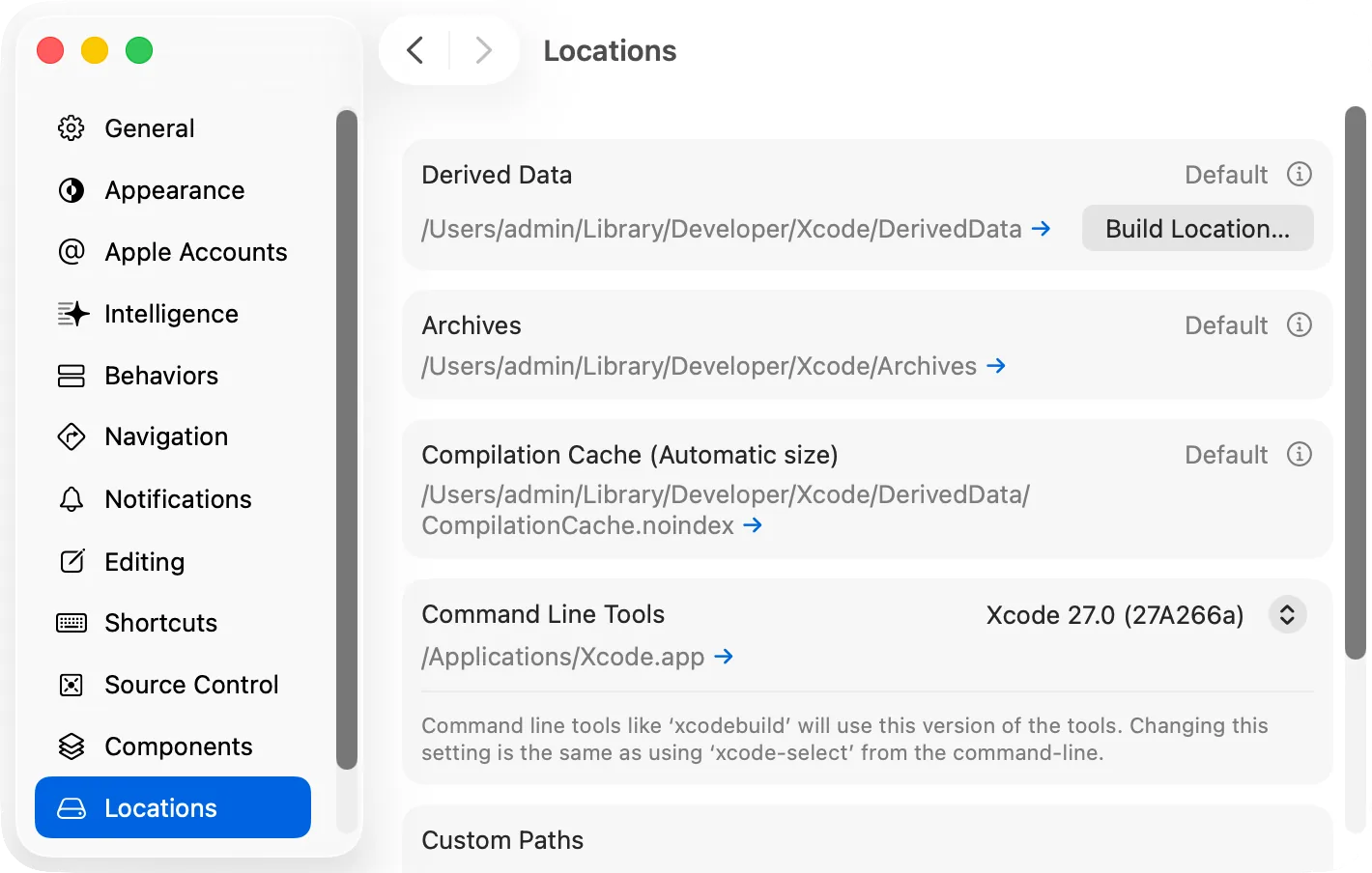1372x873 pixels.
Task: Open Shortcuts settings pane
Action: click(173, 623)
